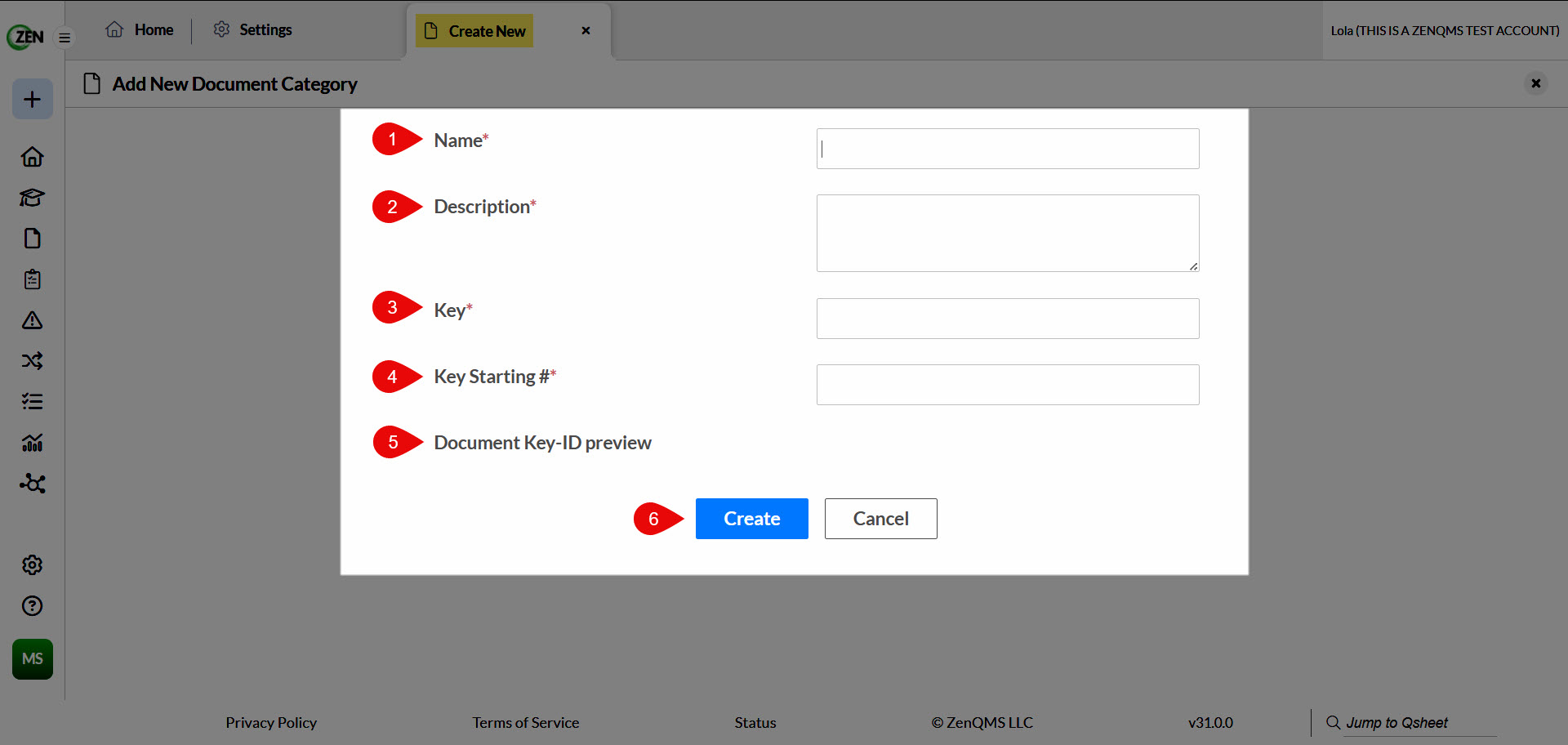Click the Name input field

point(1008,149)
